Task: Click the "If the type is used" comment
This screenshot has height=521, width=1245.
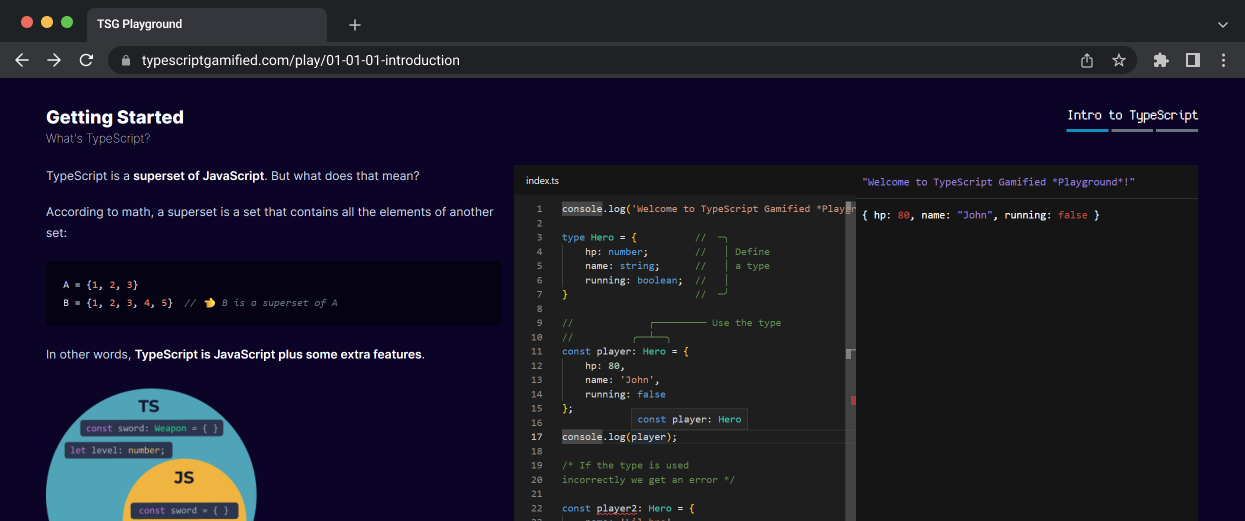Action: click(625, 465)
